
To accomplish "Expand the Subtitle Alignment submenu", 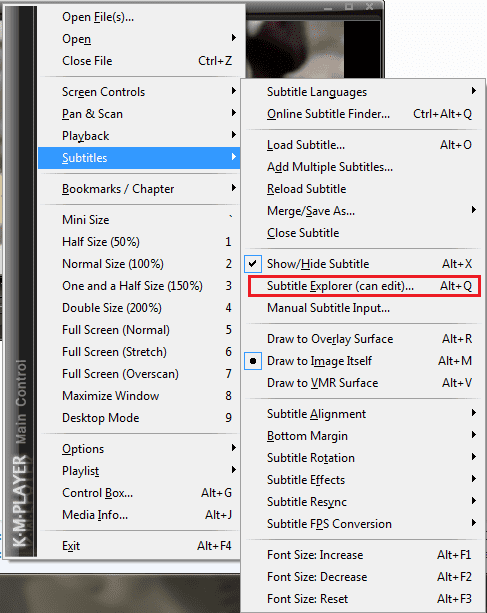I will pos(362,414).
